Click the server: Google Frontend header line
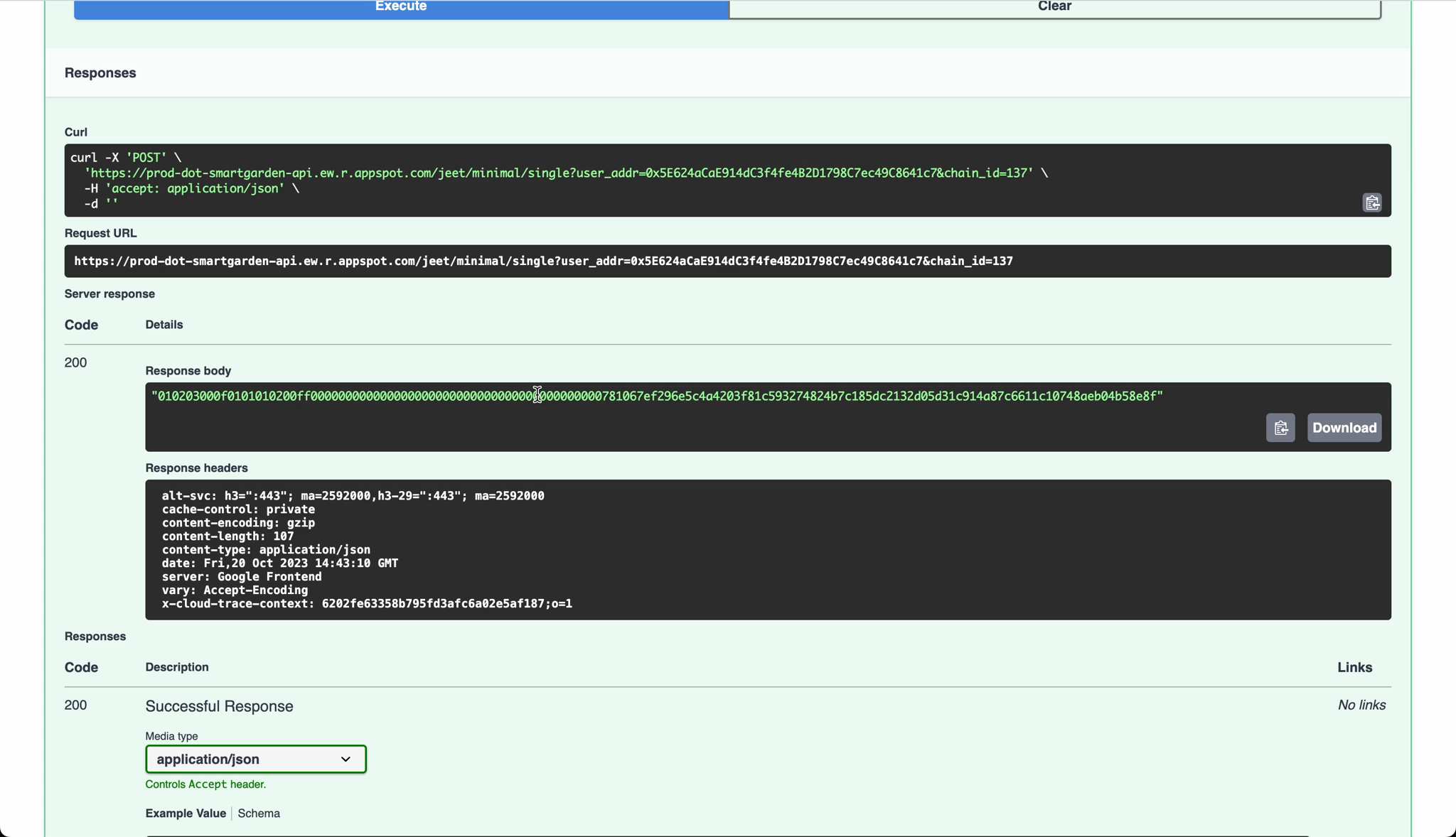The height and width of the screenshot is (837, 1456). pyautogui.click(x=242, y=577)
